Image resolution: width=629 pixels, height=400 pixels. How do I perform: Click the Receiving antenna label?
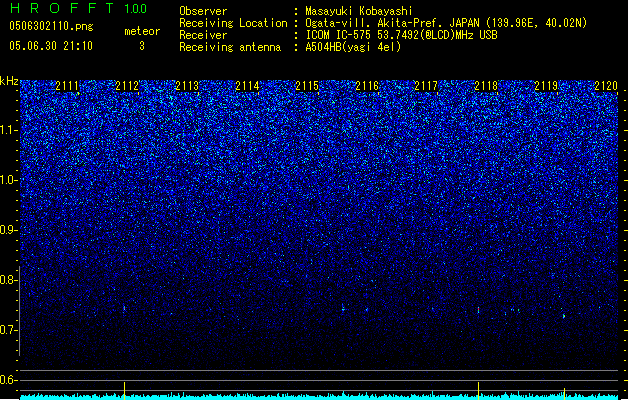pos(230,47)
